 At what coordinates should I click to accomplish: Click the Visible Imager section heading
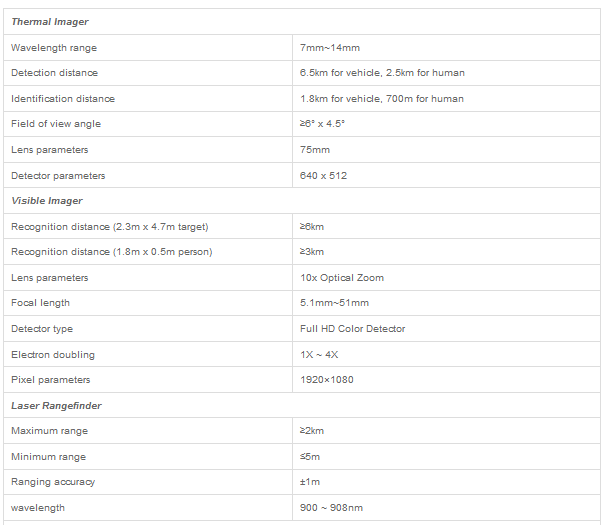47,201
